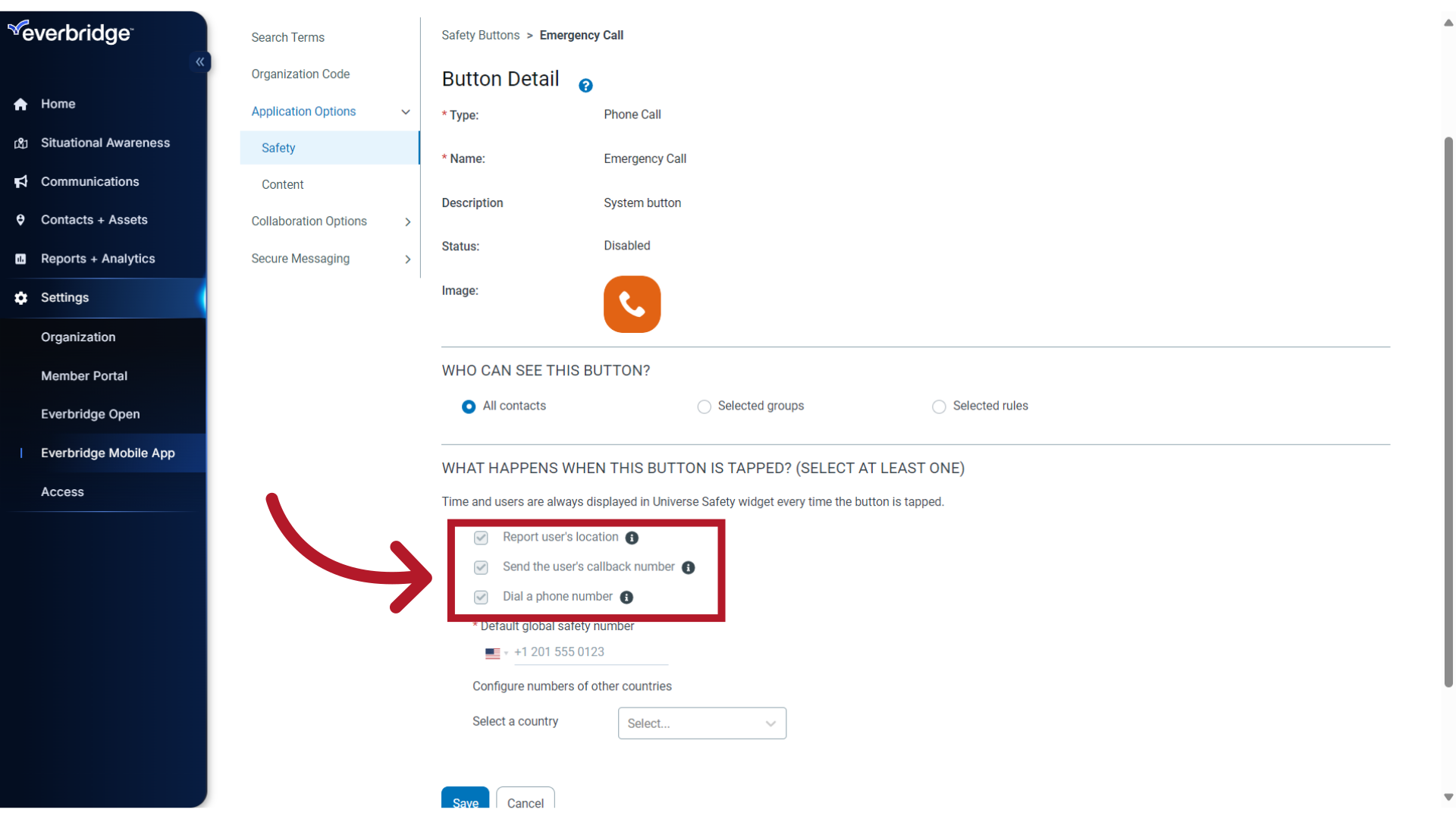Open the country flag selector for safety number

496,653
